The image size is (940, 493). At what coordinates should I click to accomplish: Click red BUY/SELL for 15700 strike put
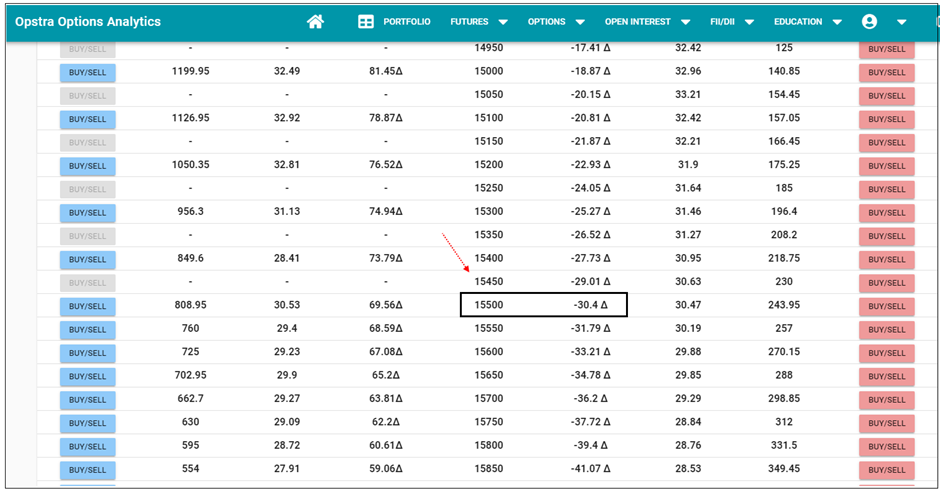(886, 400)
